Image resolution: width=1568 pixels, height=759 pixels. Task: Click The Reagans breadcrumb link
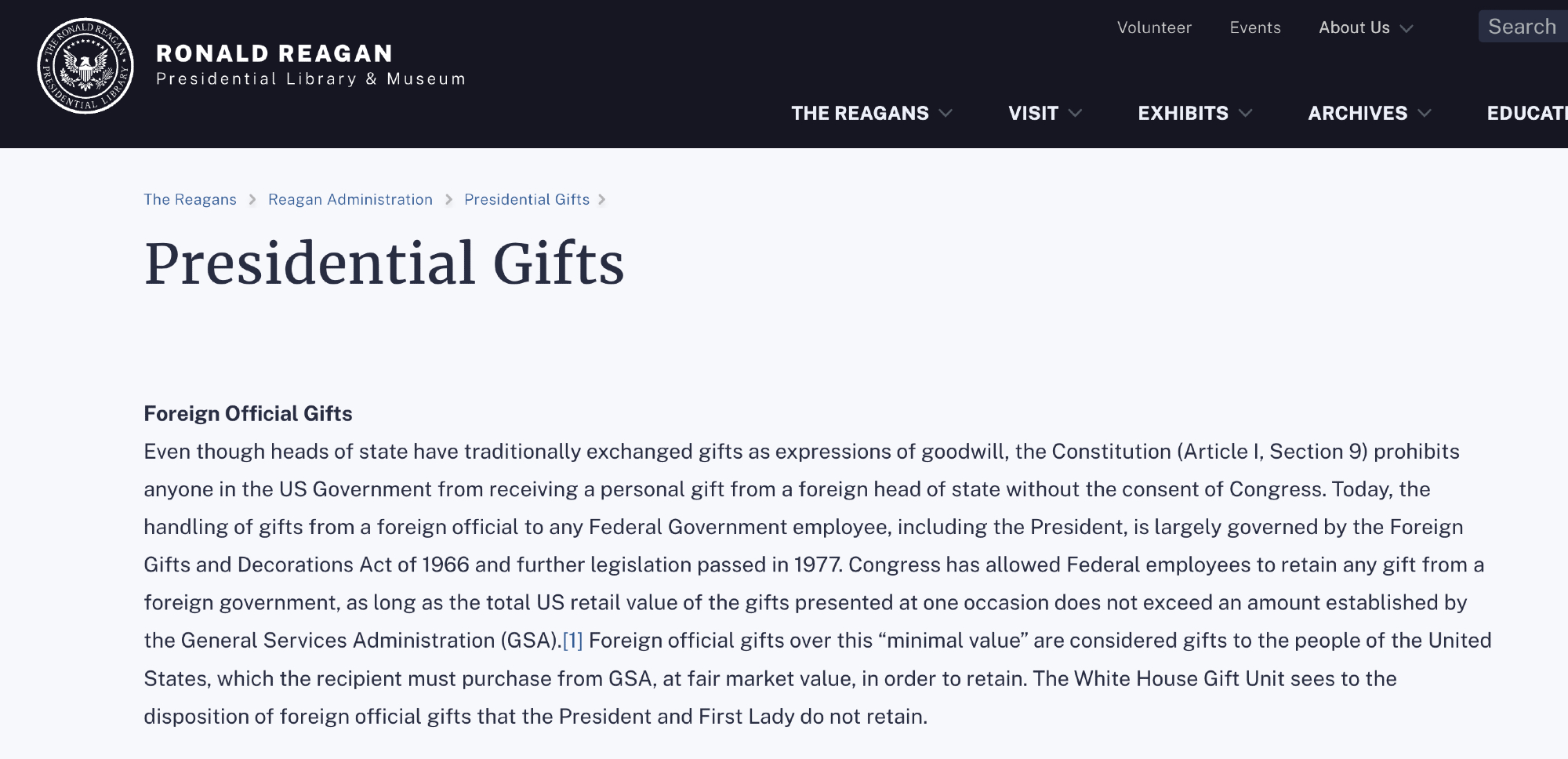pyautogui.click(x=190, y=199)
